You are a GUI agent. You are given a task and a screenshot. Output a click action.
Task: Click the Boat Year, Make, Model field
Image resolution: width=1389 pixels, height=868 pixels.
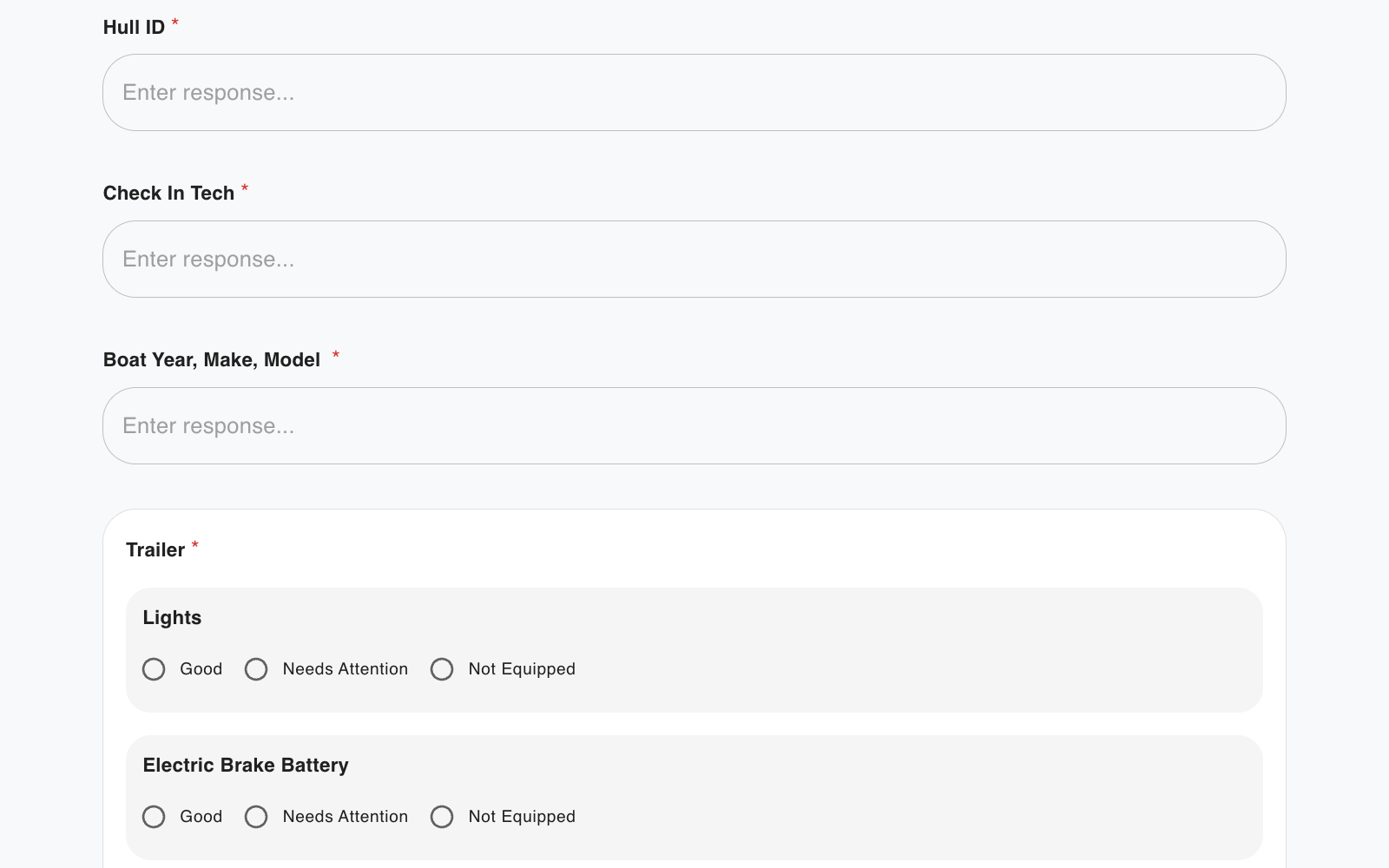pyautogui.click(x=694, y=426)
